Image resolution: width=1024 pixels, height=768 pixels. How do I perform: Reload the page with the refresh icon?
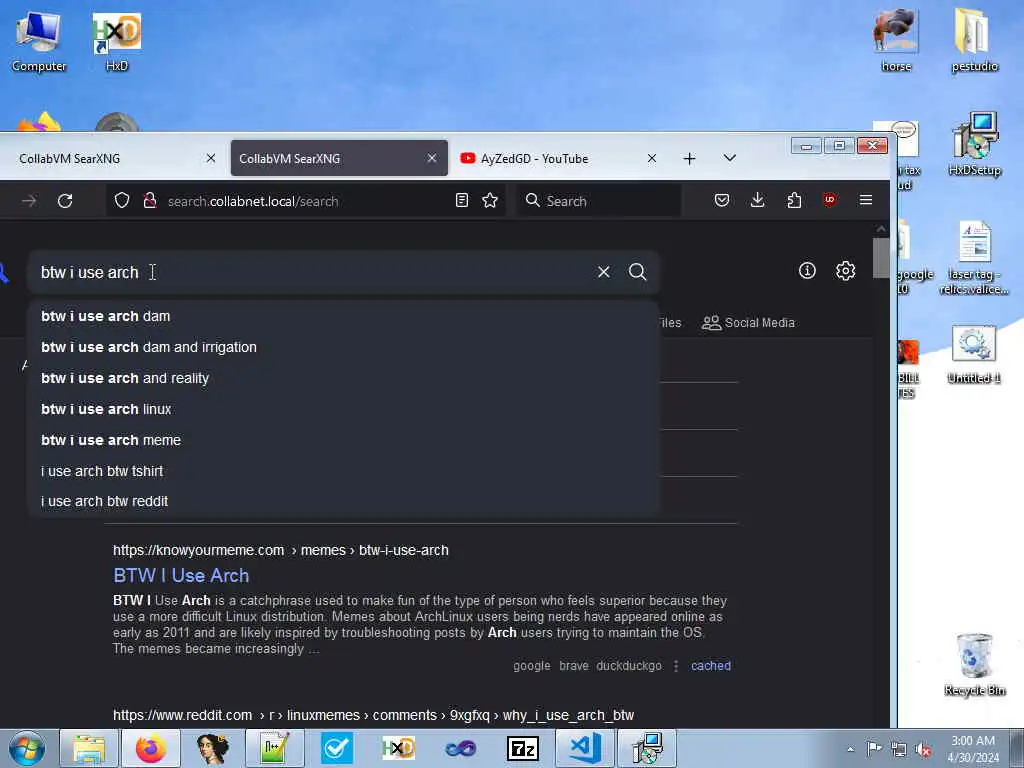pyautogui.click(x=65, y=200)
